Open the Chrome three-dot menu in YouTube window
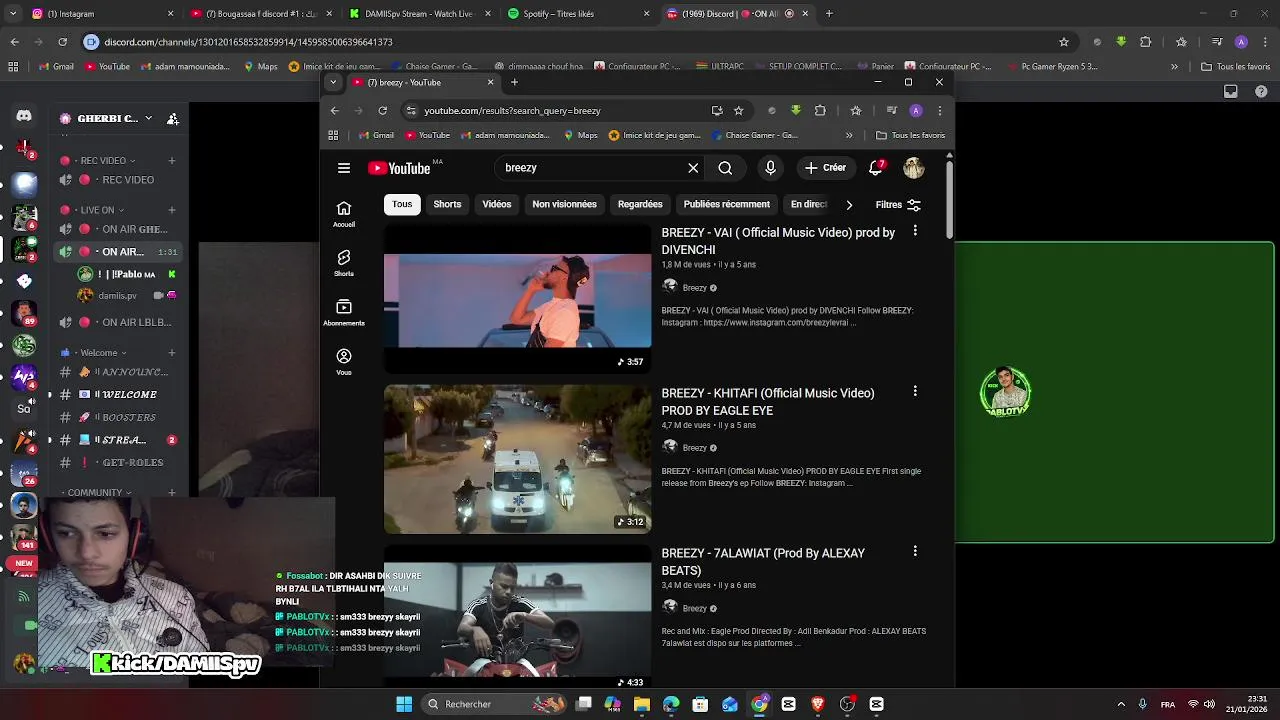The width and height of the screenshot is (1280, 720). (939, 111)
